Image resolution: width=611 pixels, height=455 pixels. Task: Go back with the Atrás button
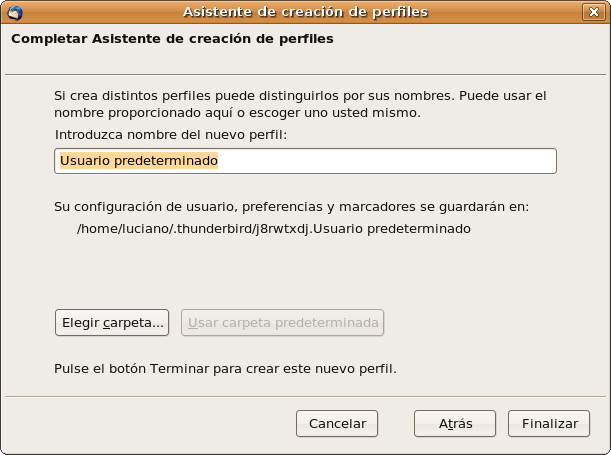pos(455,423)
